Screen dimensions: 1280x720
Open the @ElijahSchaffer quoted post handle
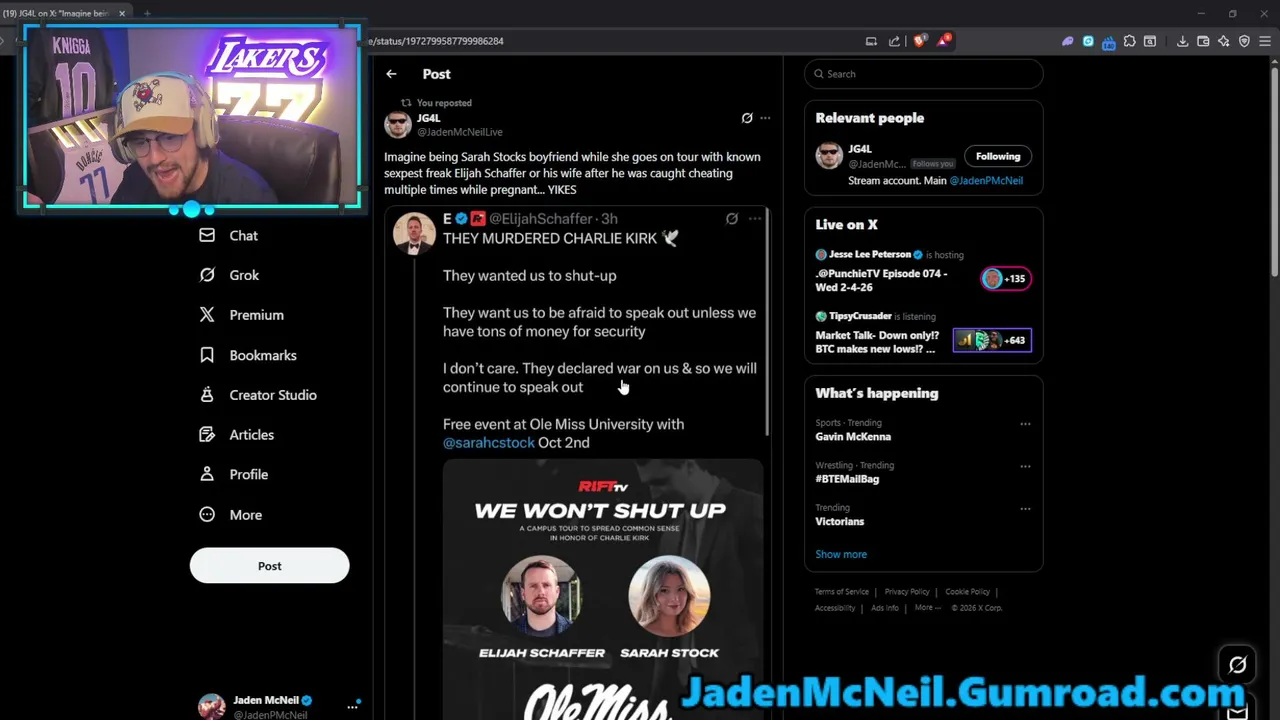540,219
